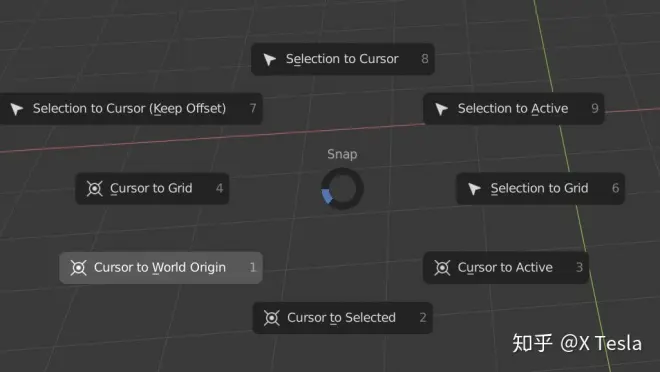
Task: Click shortcut number 4 label
Action: [x=219, y=188]
